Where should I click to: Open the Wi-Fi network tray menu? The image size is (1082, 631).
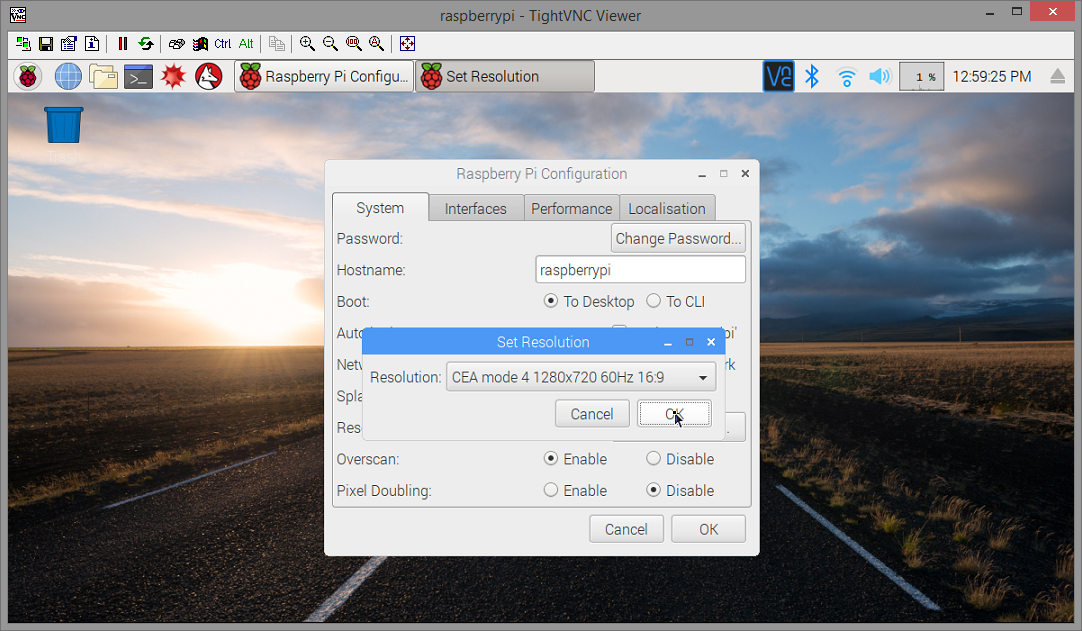[846, 77]
